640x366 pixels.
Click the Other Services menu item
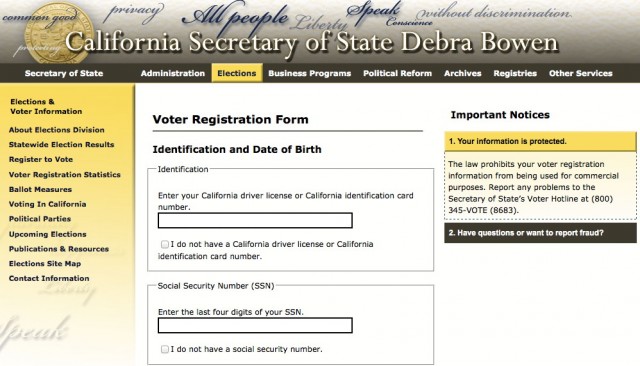click(x=580, y=73)
